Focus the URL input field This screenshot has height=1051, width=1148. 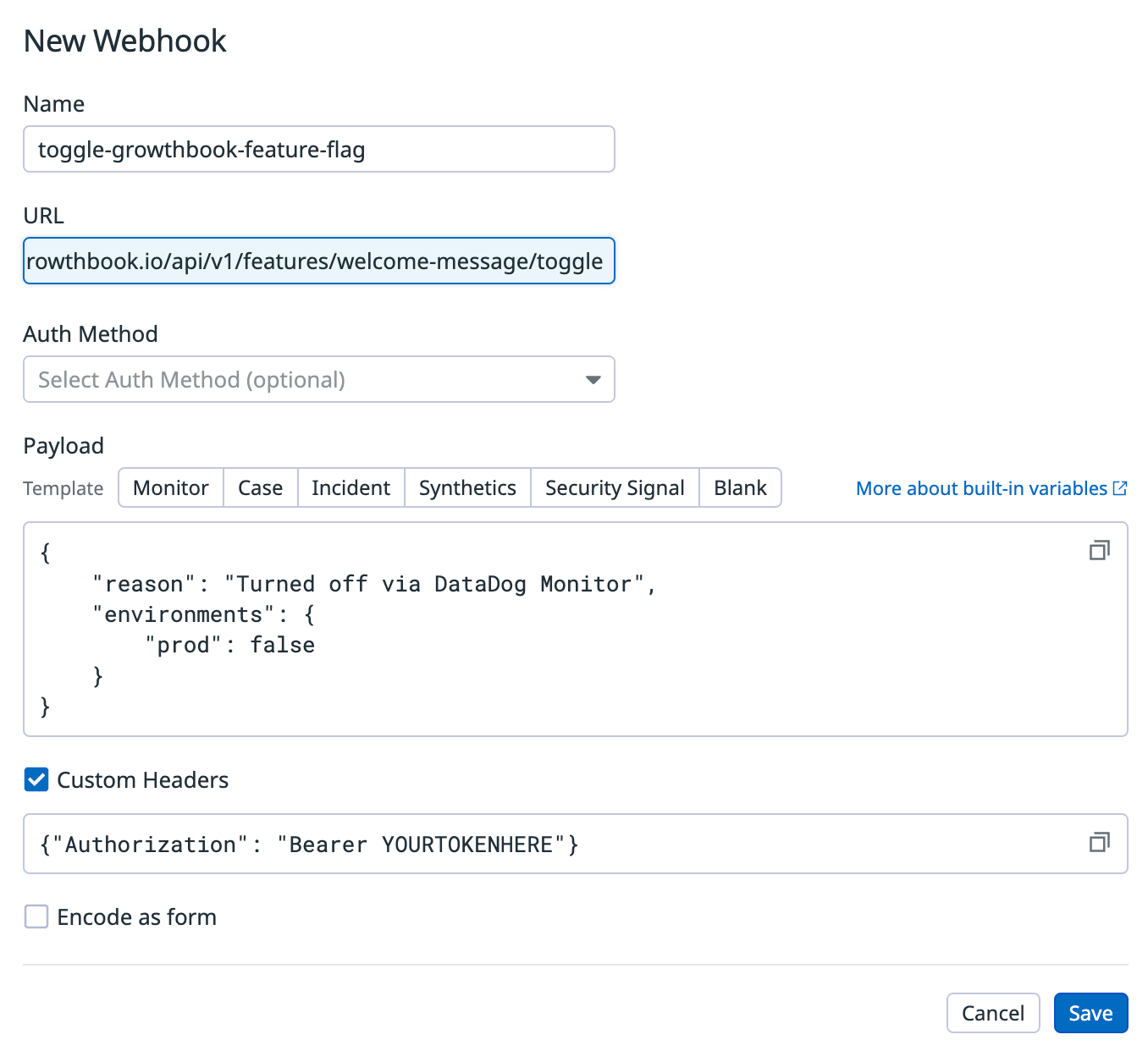(x=319, y=261)
